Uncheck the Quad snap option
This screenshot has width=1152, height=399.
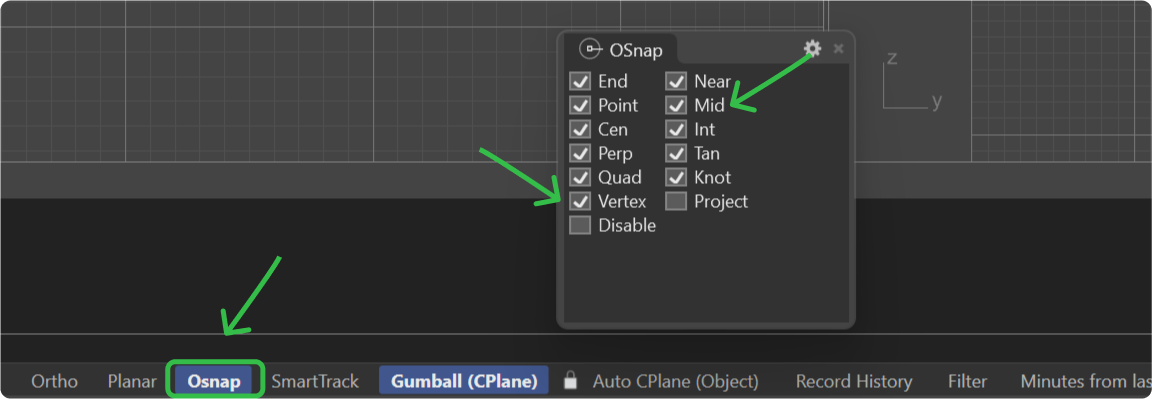click(580, 177)
